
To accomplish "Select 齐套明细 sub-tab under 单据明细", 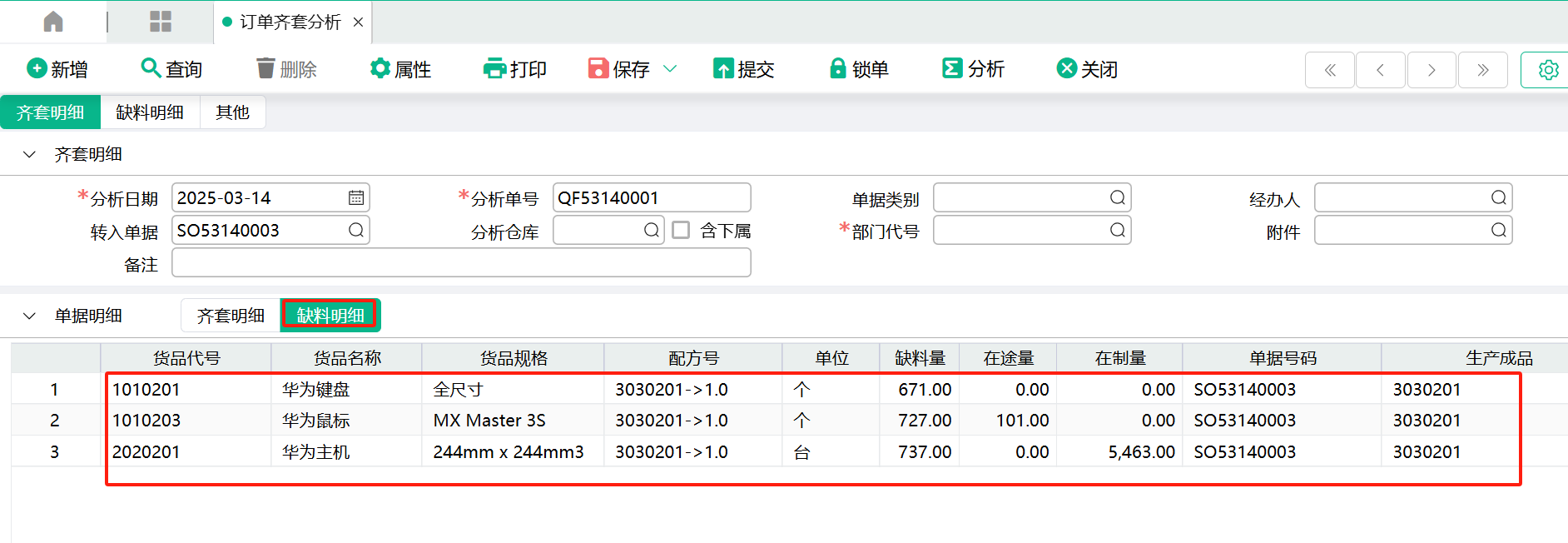I will coord(231,316).
